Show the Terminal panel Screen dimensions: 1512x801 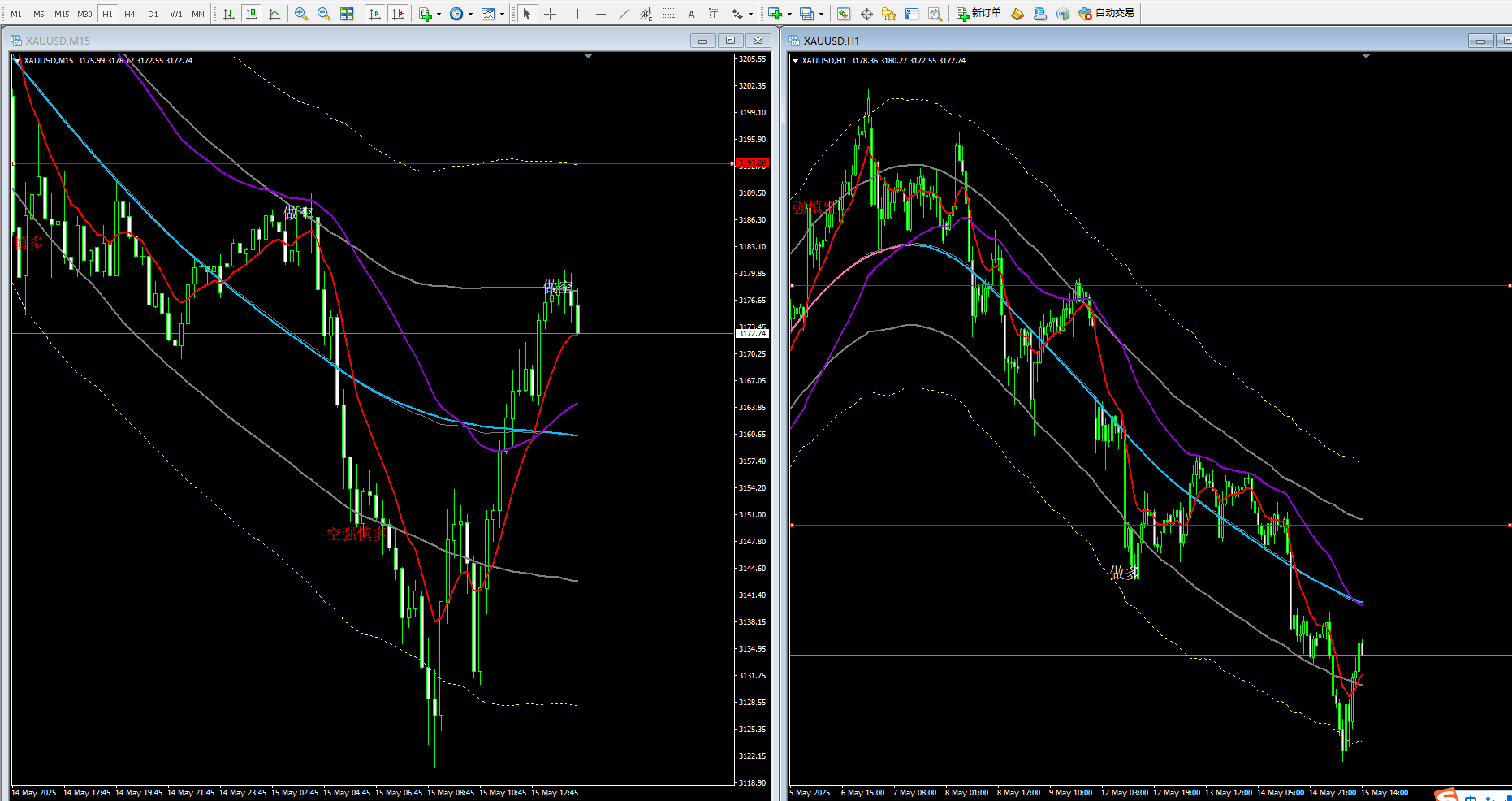(912, 14)
